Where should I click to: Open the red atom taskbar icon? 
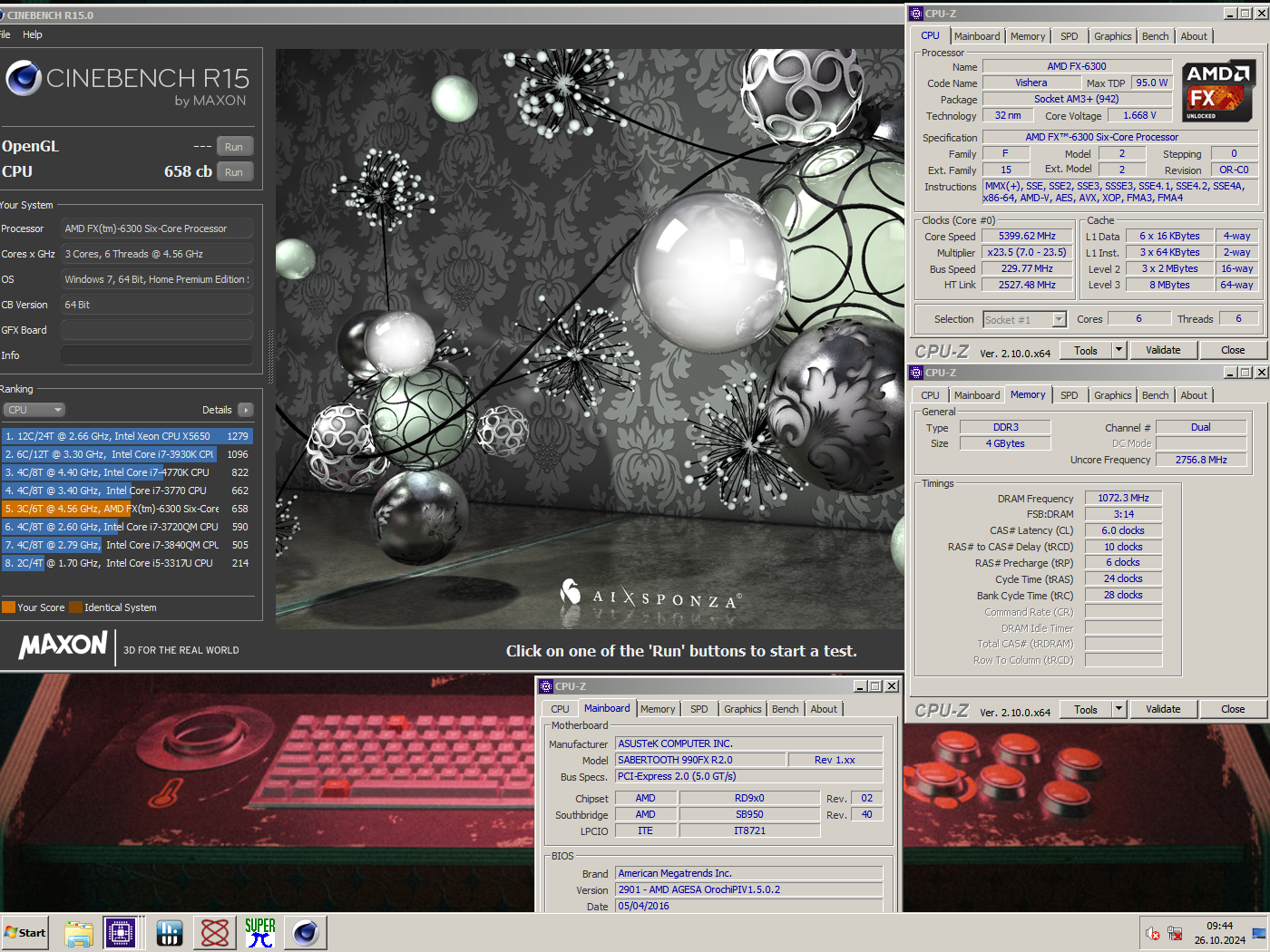[215, 933]
